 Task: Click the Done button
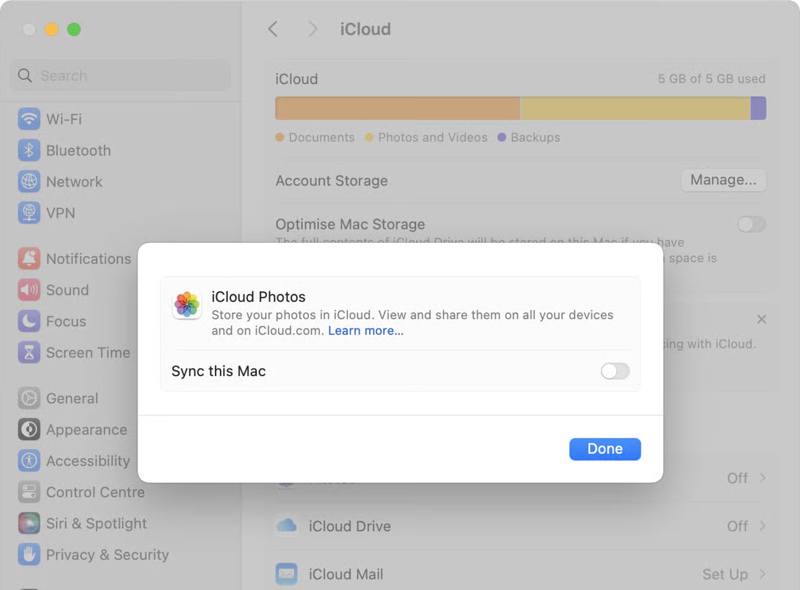(x=605, y=449)
